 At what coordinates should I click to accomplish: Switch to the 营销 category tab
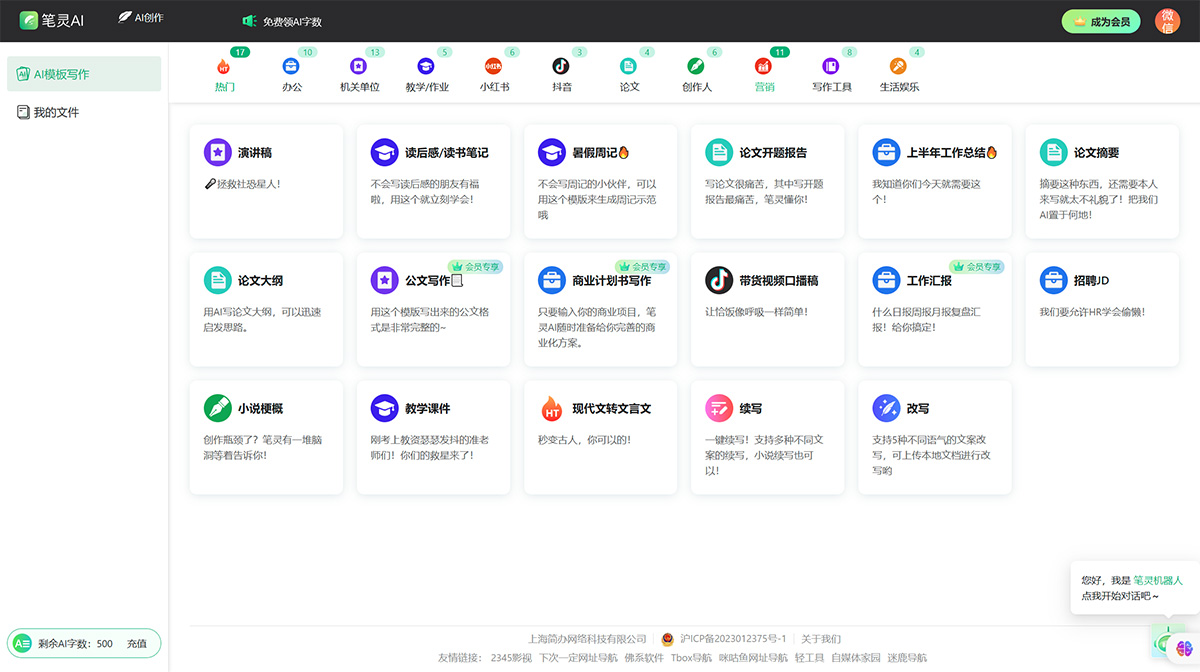coord(762,68)
